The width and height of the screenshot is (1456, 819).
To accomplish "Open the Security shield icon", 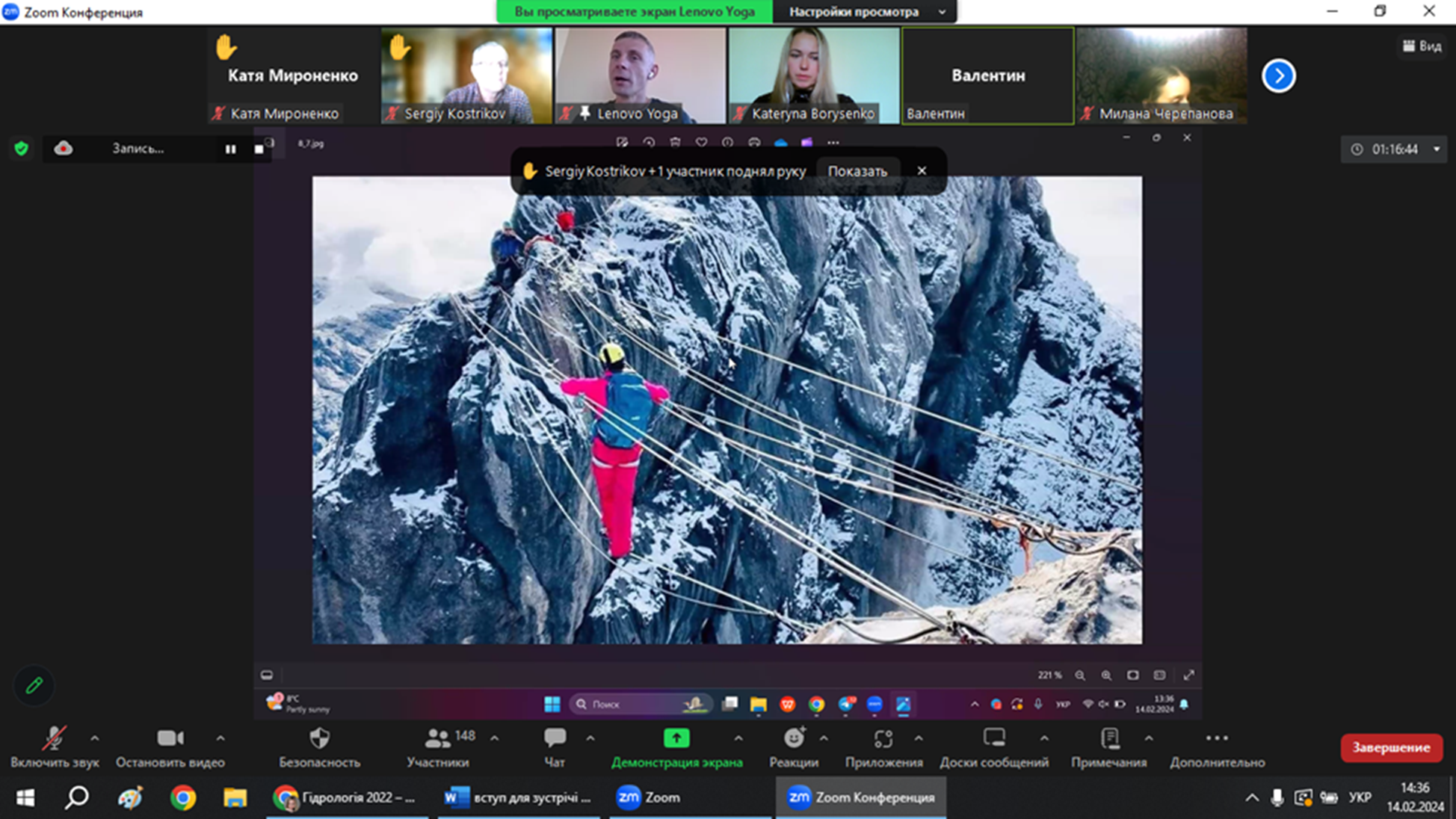I will click(x=319, y=739).
